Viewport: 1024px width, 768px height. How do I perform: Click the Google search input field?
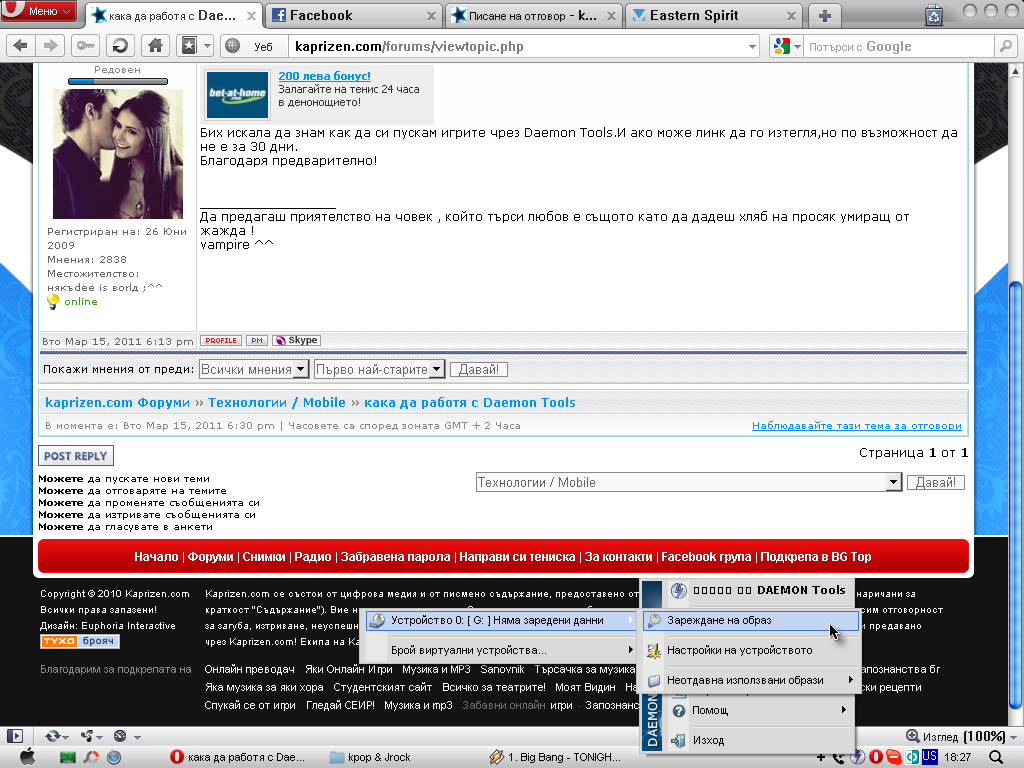pyautogui.click(x=899, y=46)
